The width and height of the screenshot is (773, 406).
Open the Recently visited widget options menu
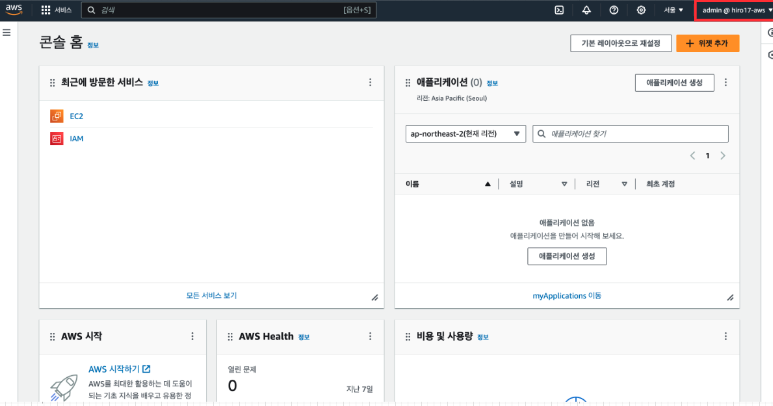[x=370, y=82]
